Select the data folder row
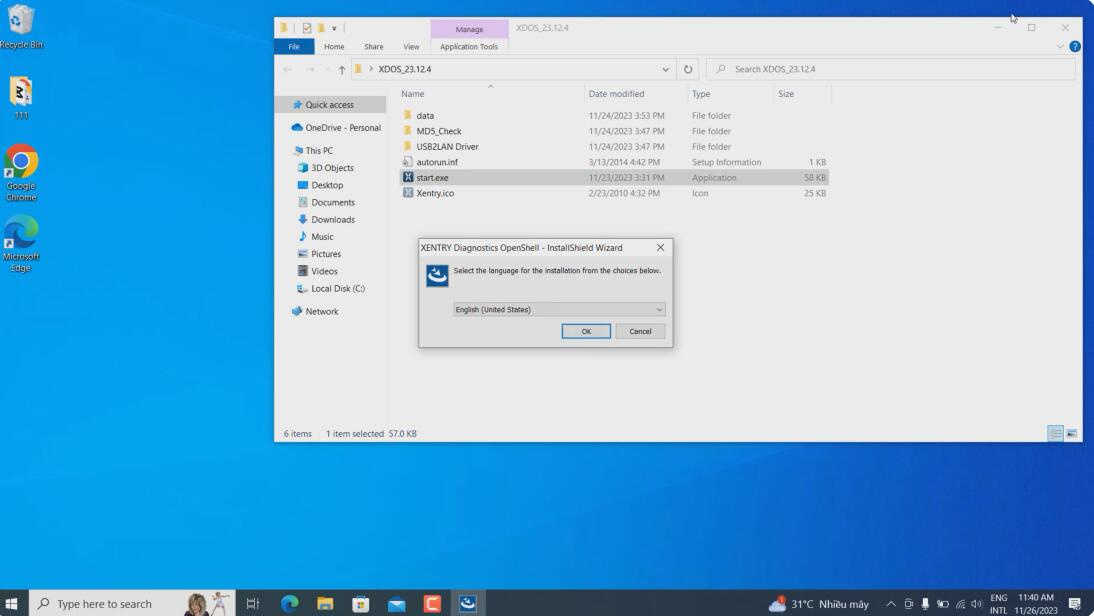Screen dimensions: 1094x616 614,116
